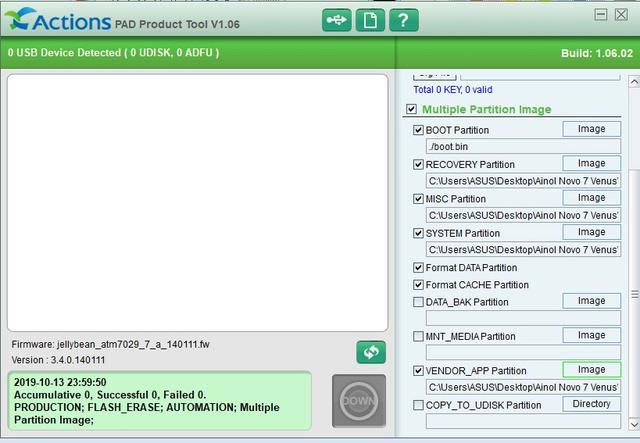Click scrollbar down arrow in settings panel
Viewport: 640px width, 443px height.
(x=634, y=423)
